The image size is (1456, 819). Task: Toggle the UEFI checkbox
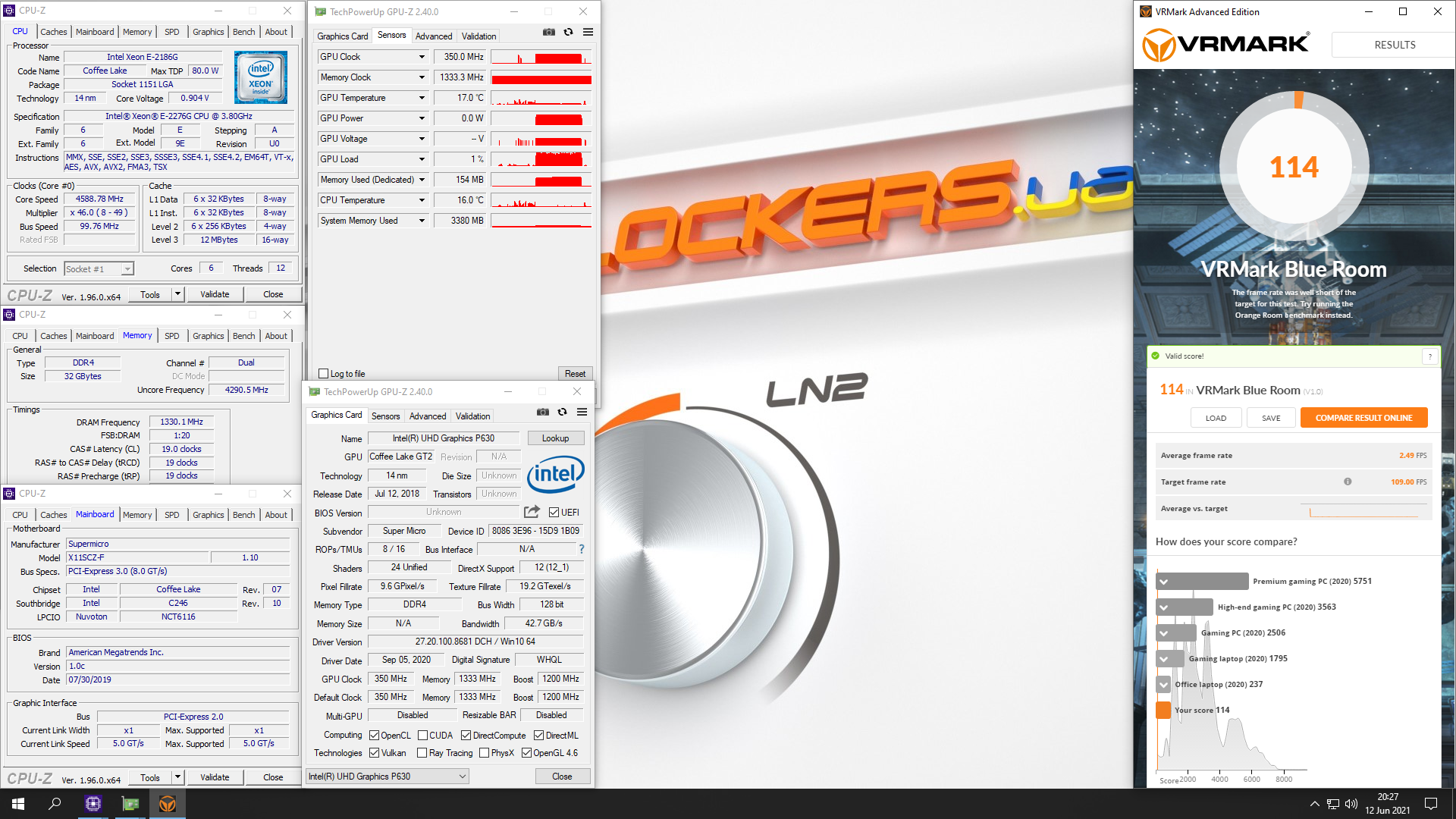[554, 513]
